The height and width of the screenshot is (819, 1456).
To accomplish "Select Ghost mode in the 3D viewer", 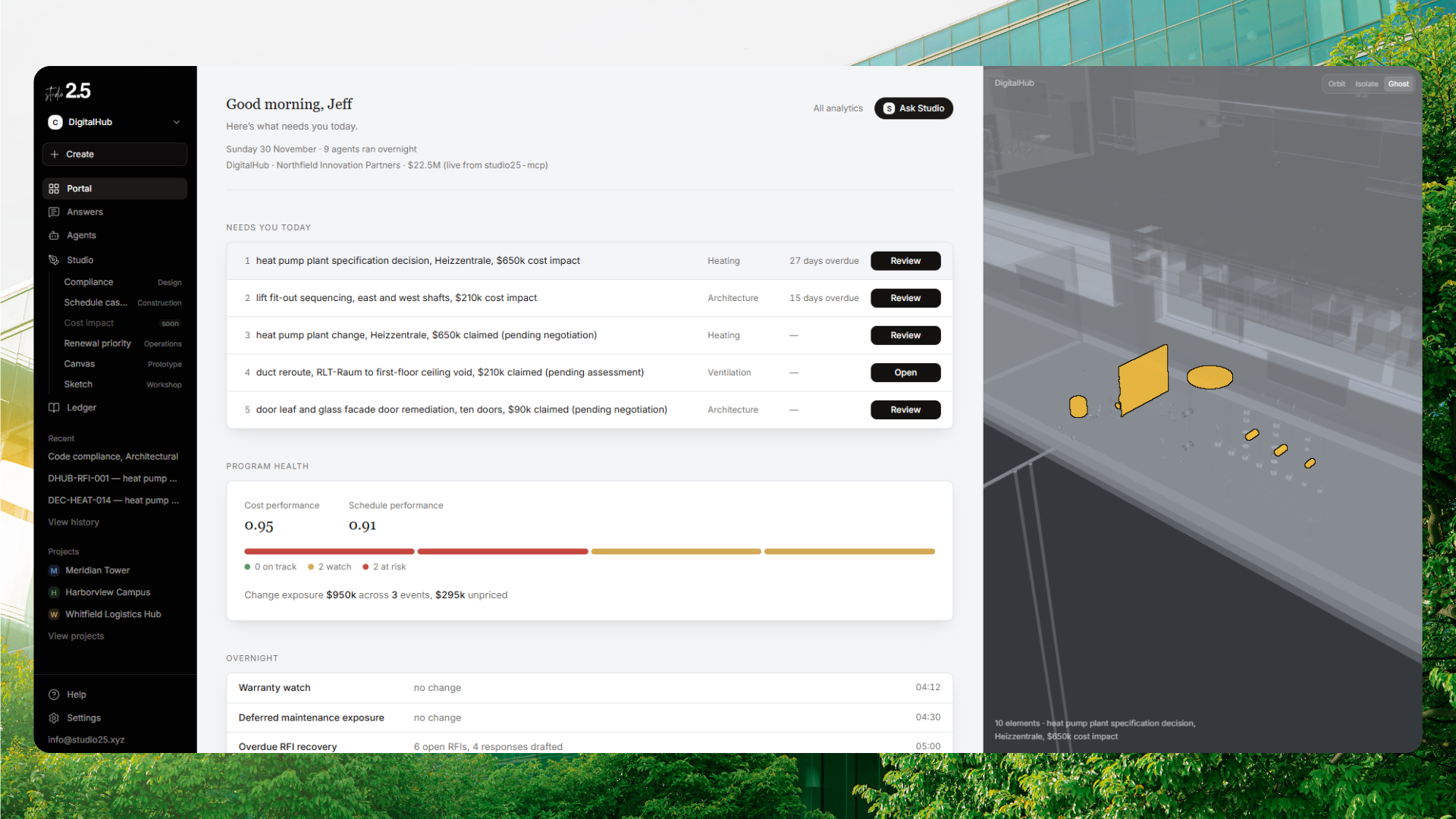I will click(1398, 84).
